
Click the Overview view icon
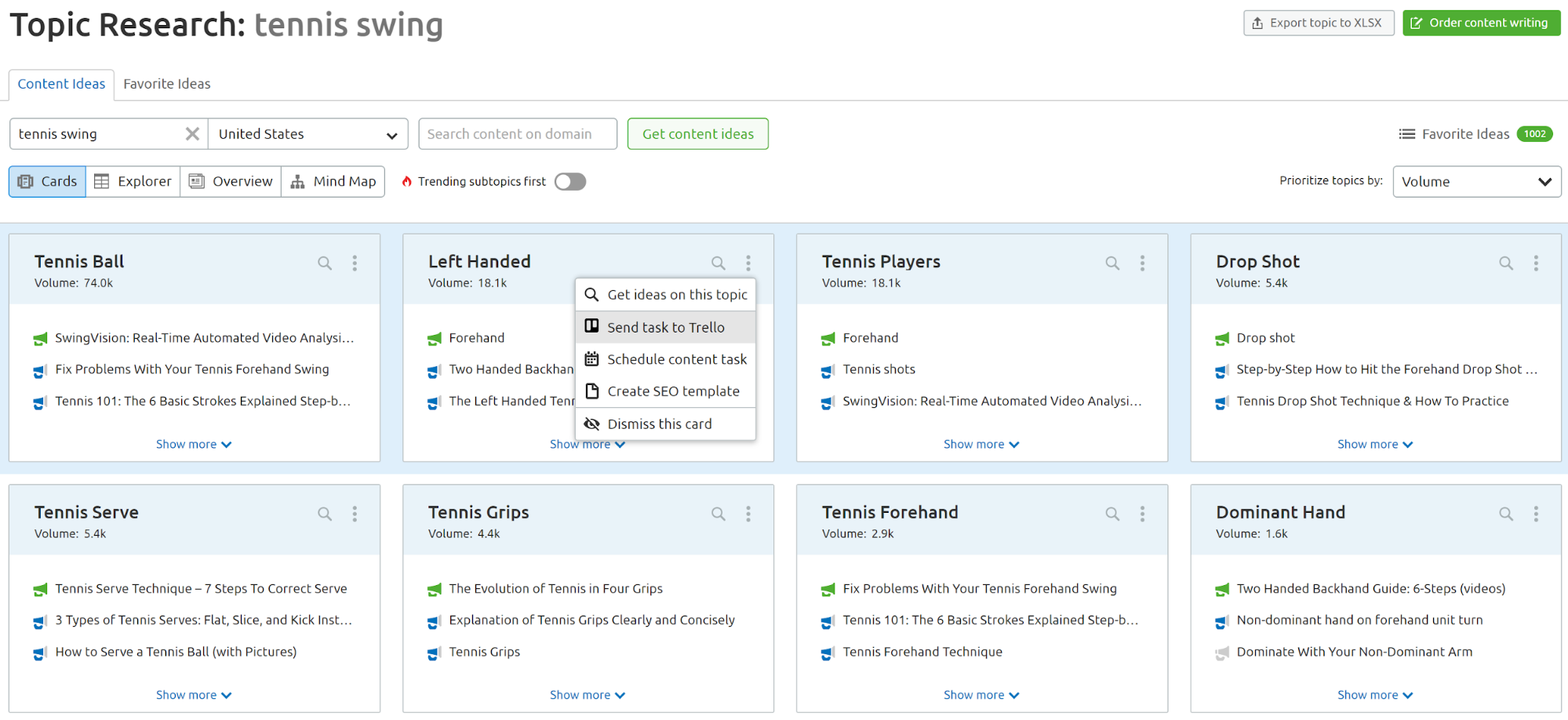click(x=230, y=181)
